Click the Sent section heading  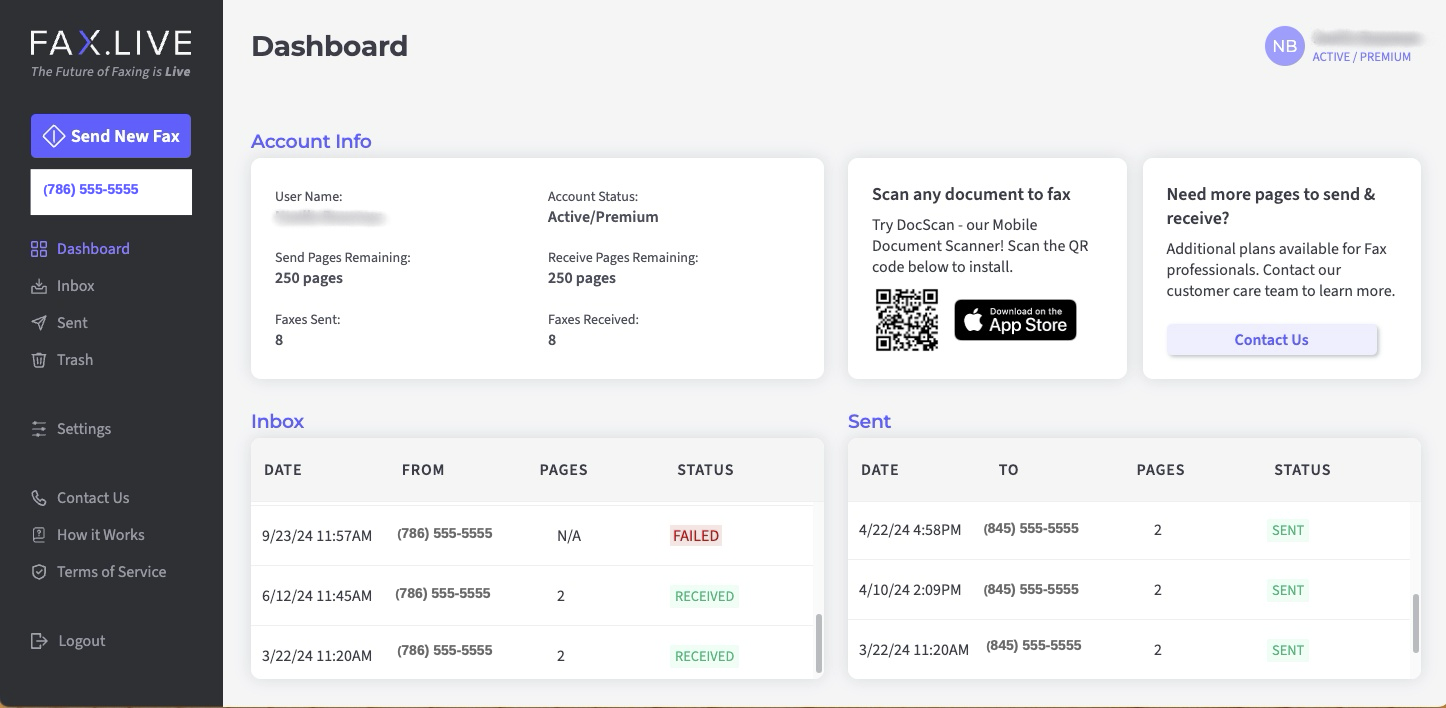[x=869, y=421]
